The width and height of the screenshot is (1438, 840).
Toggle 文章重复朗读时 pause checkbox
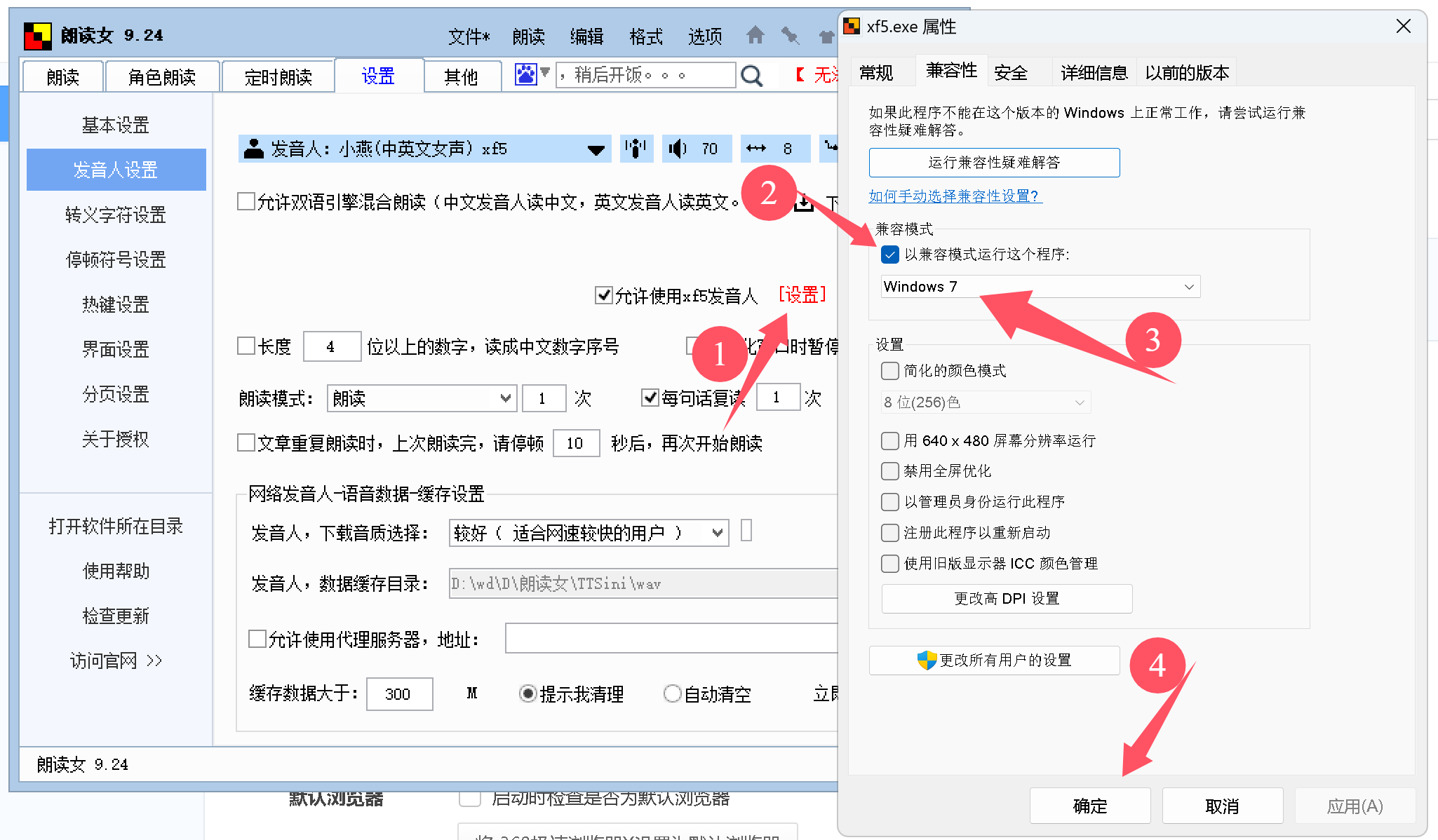pyautogui.click(x=246, y=442)
